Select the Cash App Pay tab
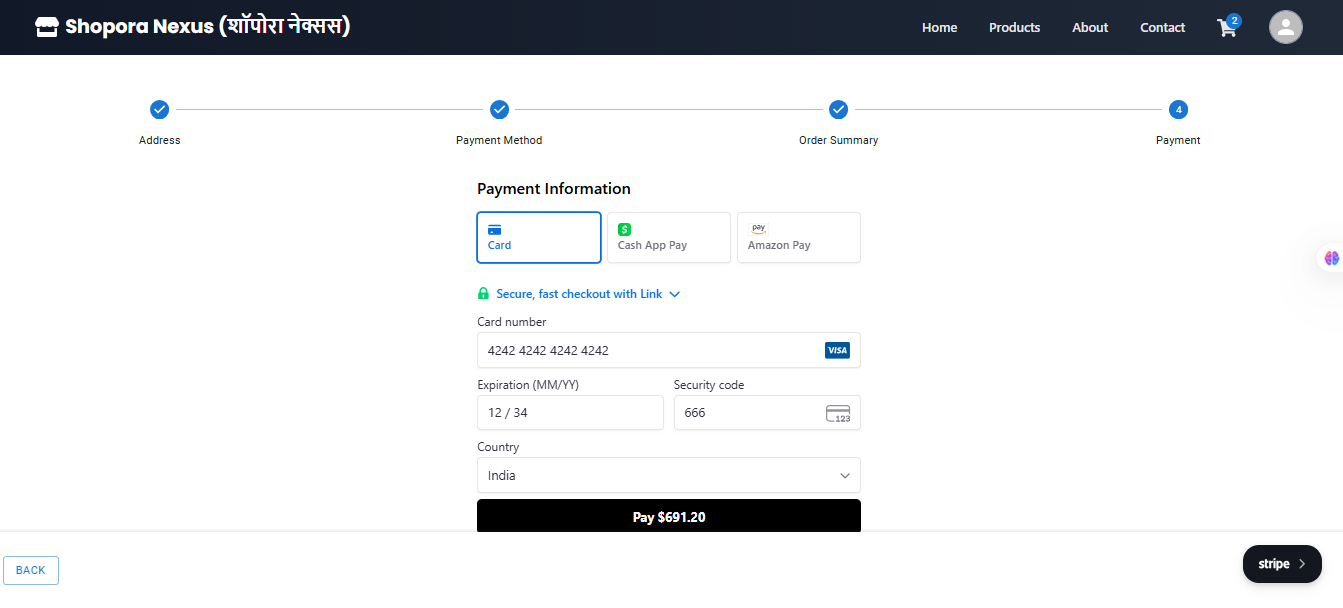The width and height of the screenshot is (1343, 608). click(x=669, y=237)
